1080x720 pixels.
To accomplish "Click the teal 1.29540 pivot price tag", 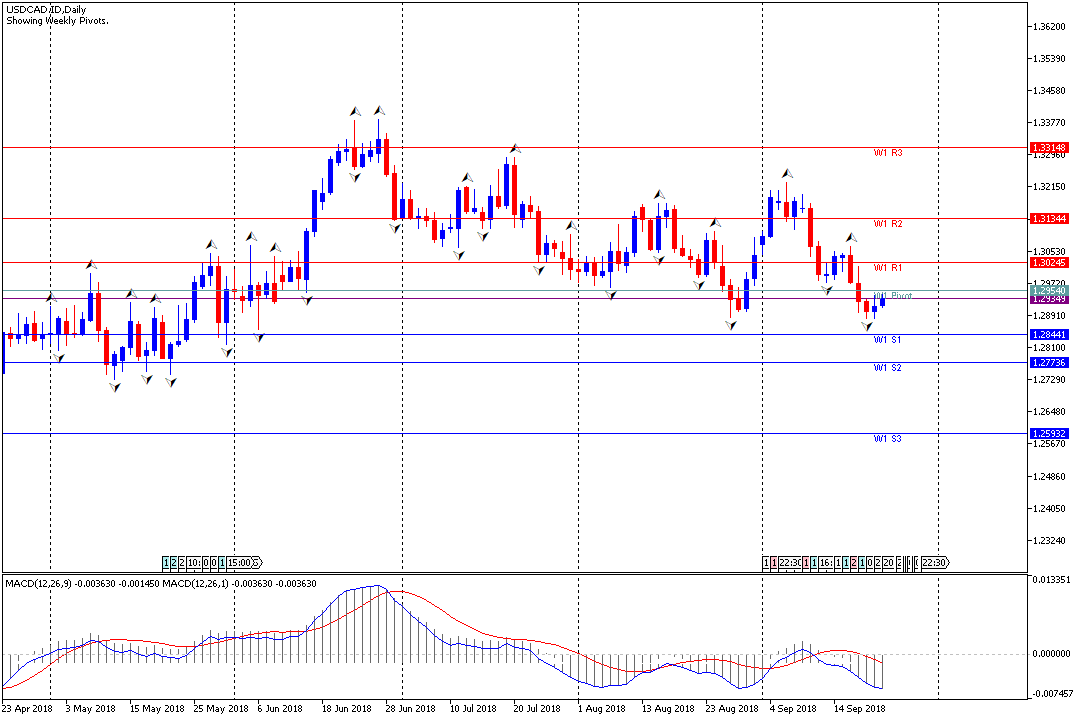I will click(x=1049, y=291).
